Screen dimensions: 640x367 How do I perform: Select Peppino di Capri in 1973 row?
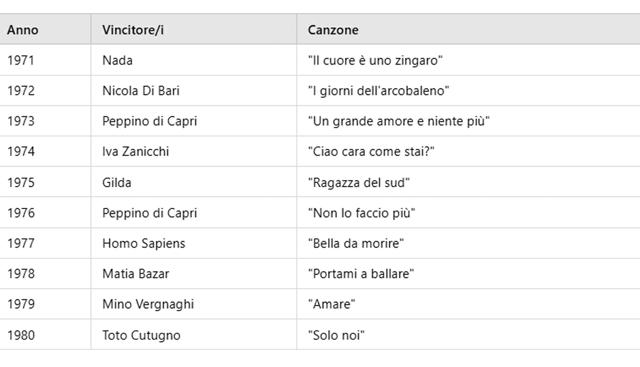tap(149, 121)
